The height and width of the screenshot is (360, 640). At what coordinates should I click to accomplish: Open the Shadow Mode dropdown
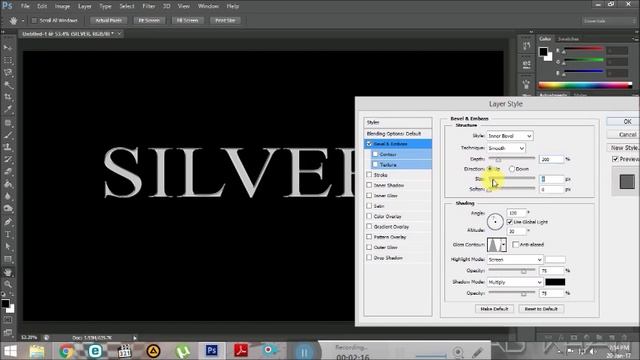515,282
